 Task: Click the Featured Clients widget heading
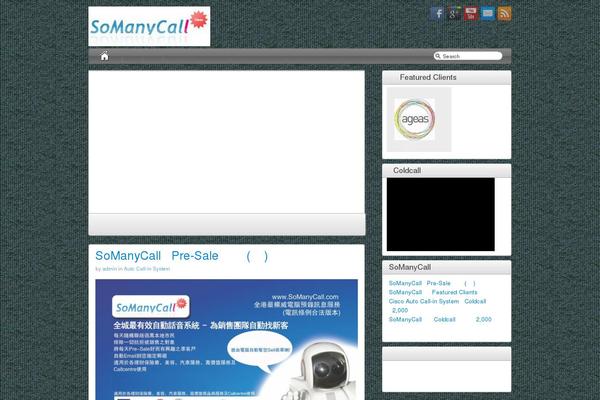(x=428, y=77)
